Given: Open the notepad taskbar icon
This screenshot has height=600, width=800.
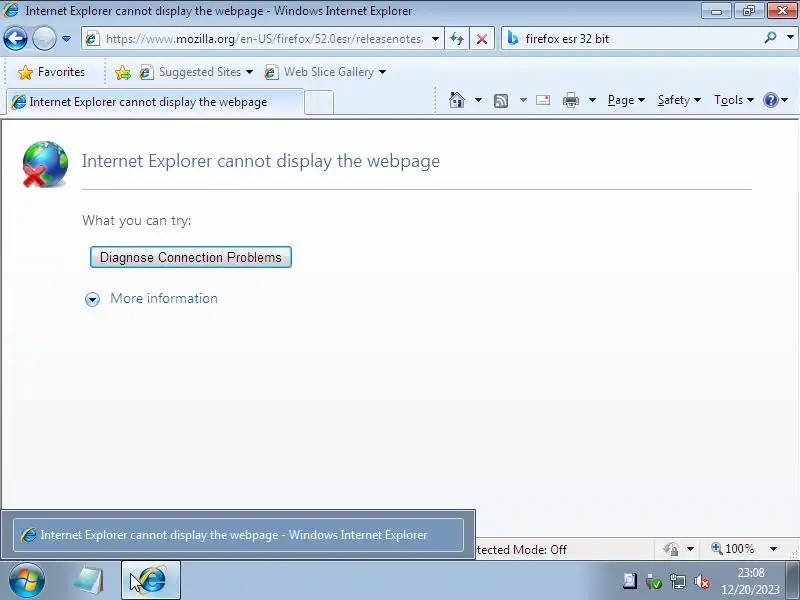Looking at the screenshot, I should click(x=89, y=580).
